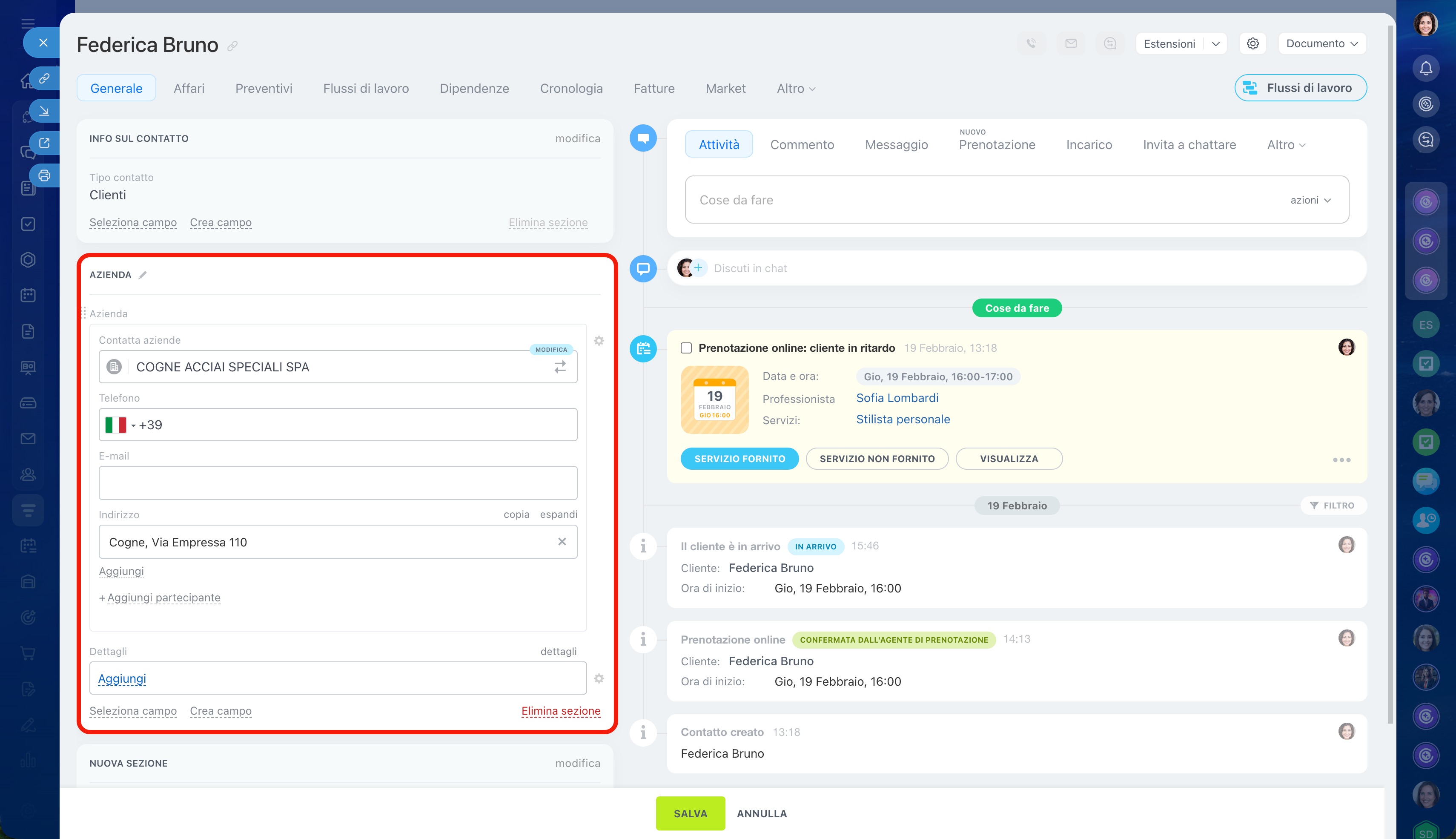Click the email envelope icon in header
Image resolution: width=1456 pixels, height=839 pixels.
tap(1071, 44)
